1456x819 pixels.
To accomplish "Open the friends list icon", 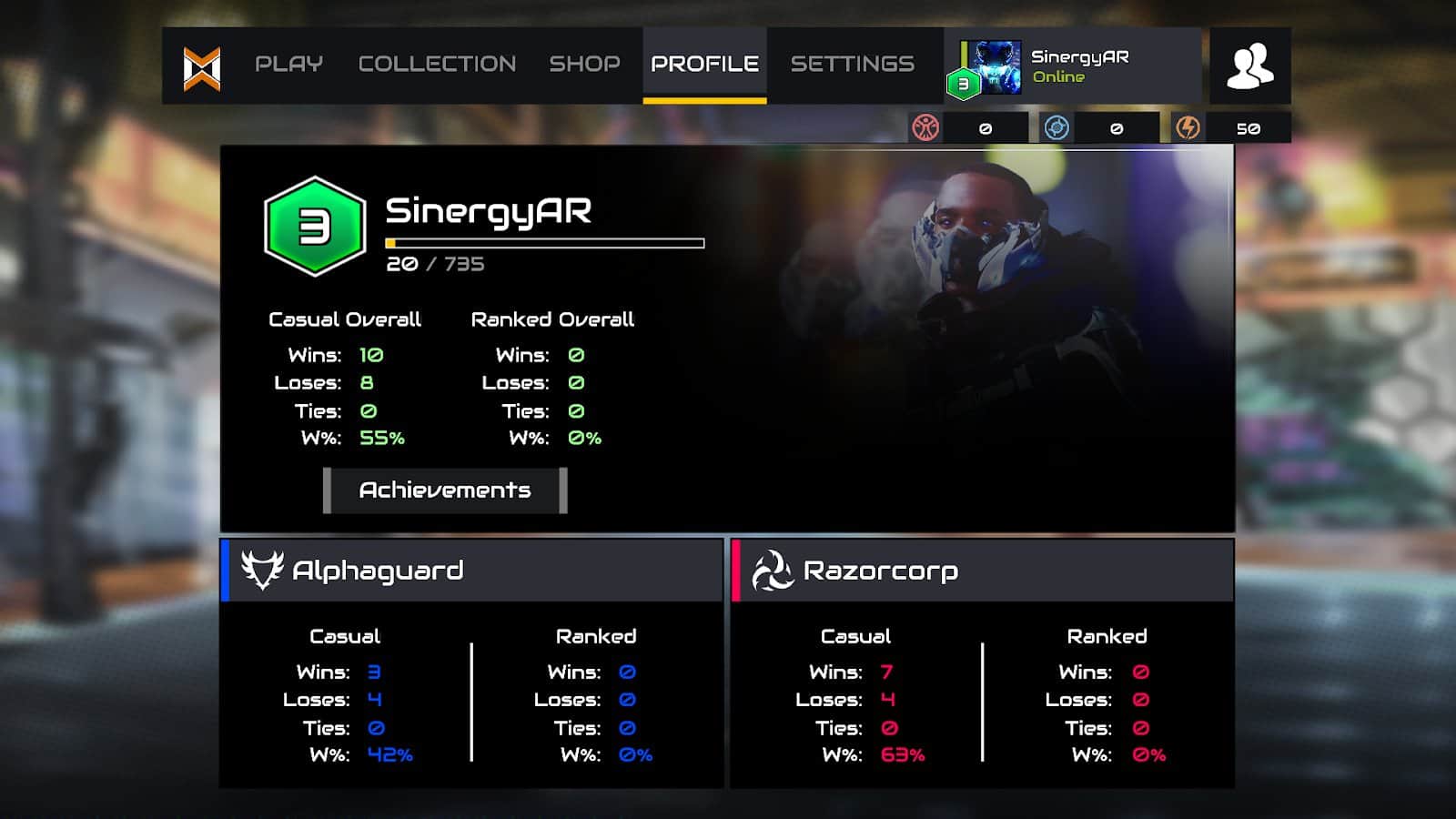I will click(1249, 66).
